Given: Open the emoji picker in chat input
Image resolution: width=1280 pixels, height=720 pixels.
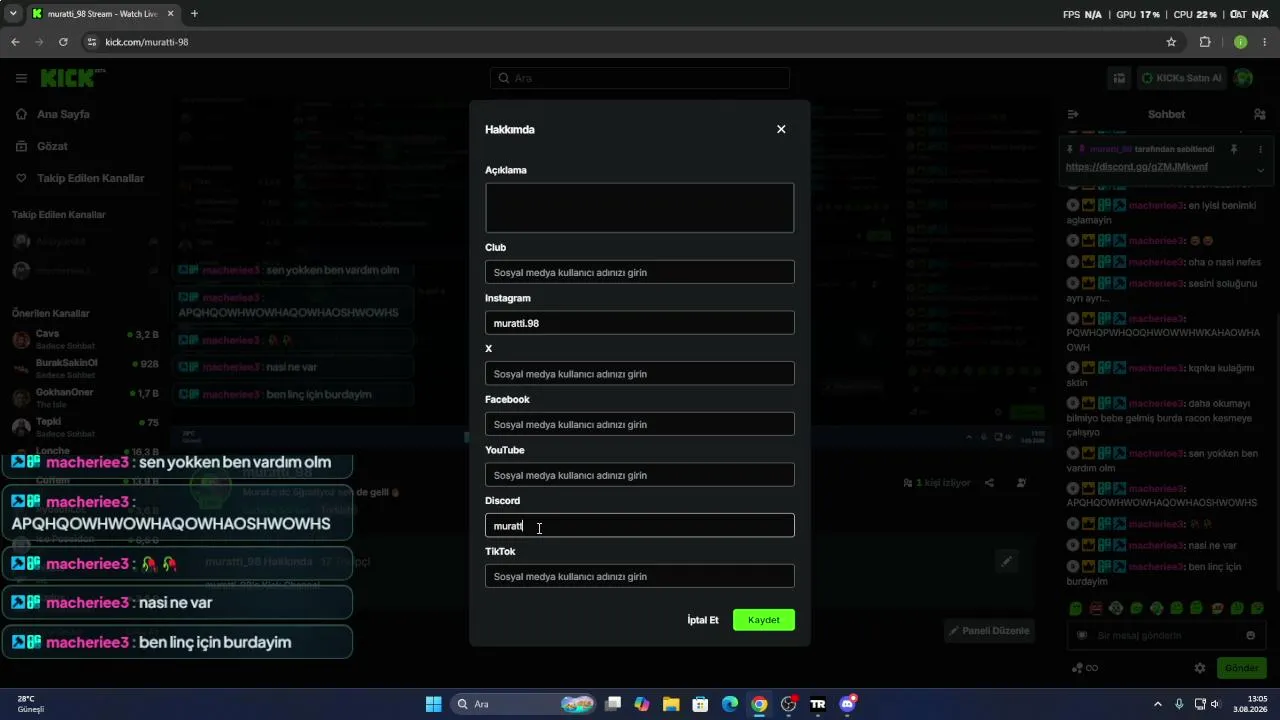Looking at the screenshot, I should (1250, 635).
